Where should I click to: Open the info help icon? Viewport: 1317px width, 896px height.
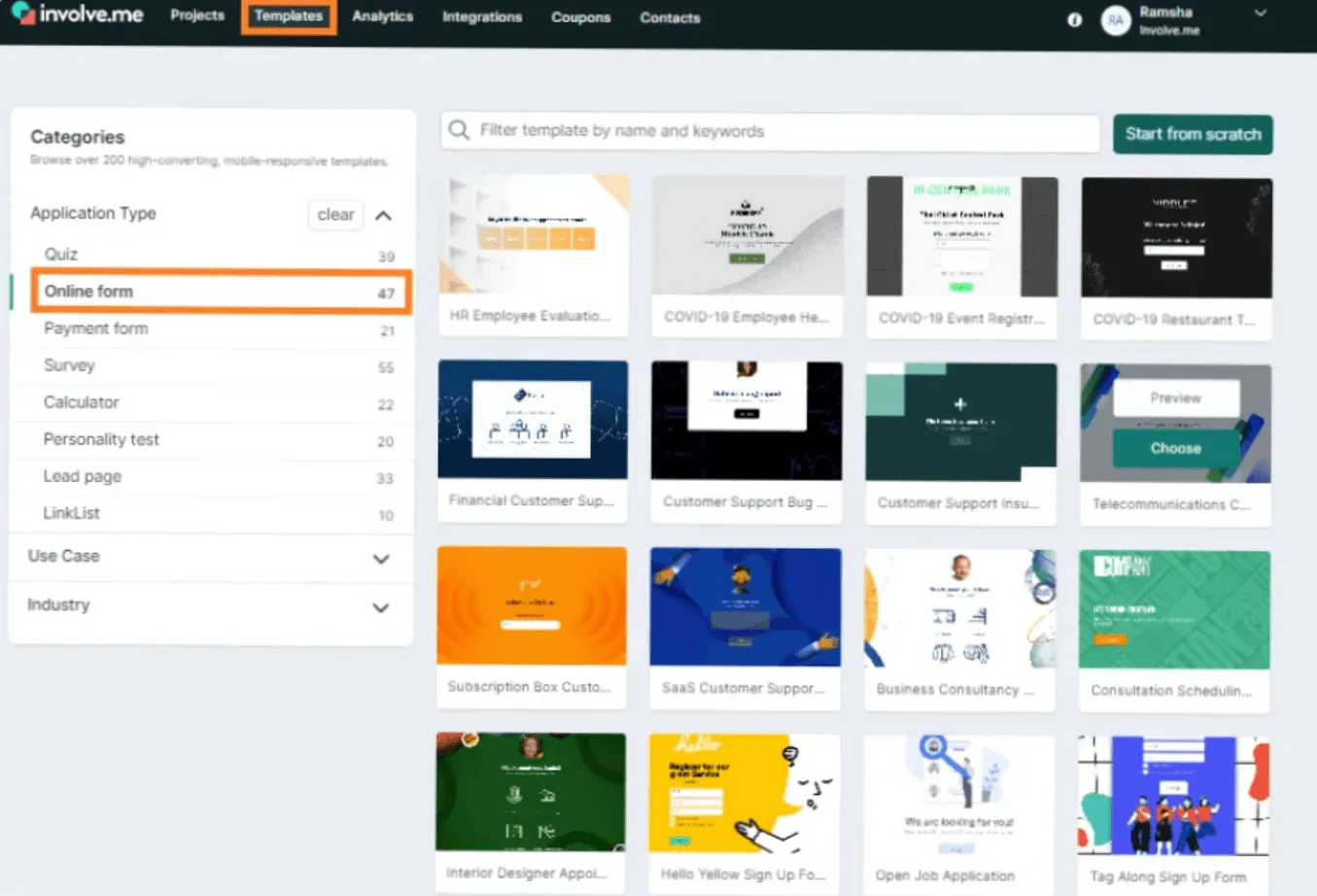click(x=1074, y=19)
